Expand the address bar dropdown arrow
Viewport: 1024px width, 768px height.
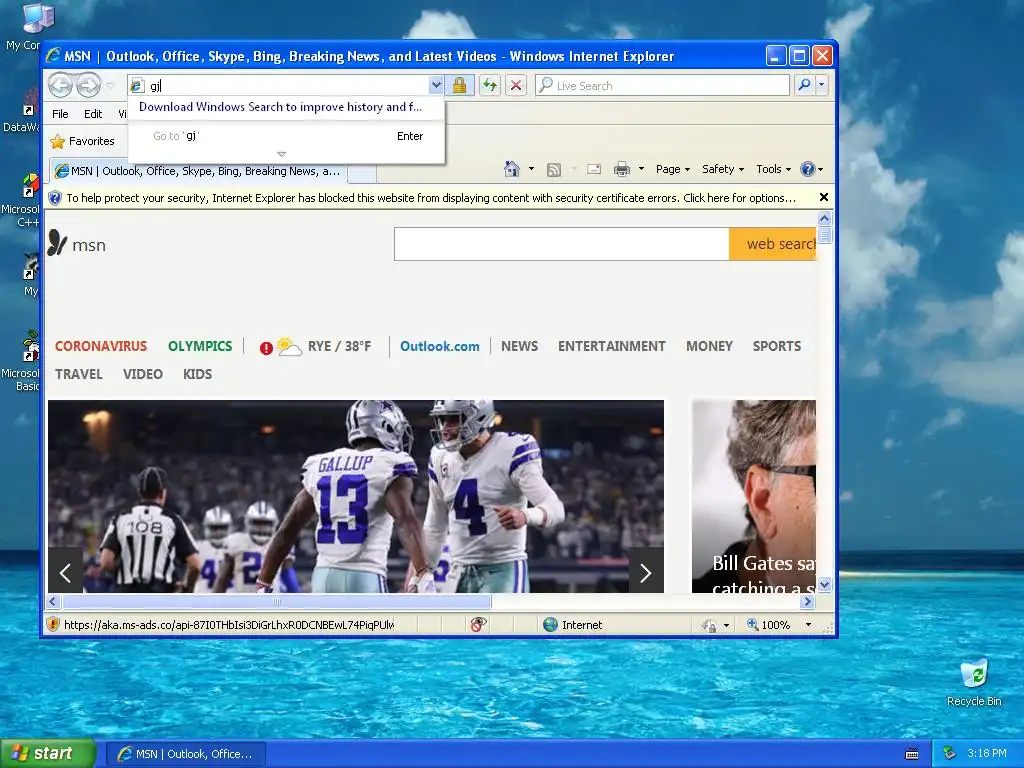click(436, 85)
